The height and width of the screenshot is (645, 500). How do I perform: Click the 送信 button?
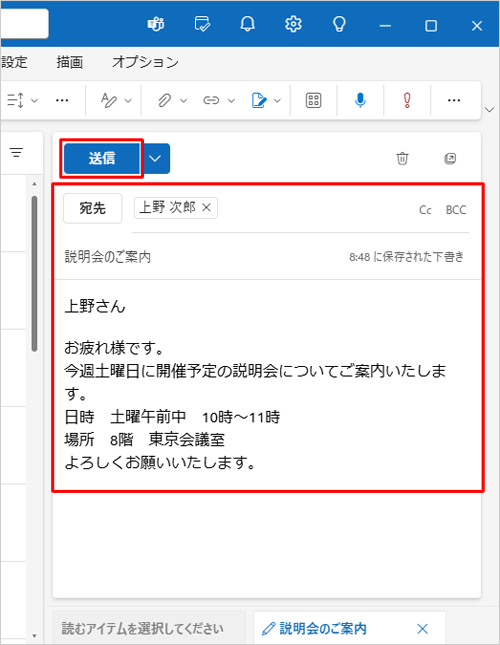click(102, 158)
